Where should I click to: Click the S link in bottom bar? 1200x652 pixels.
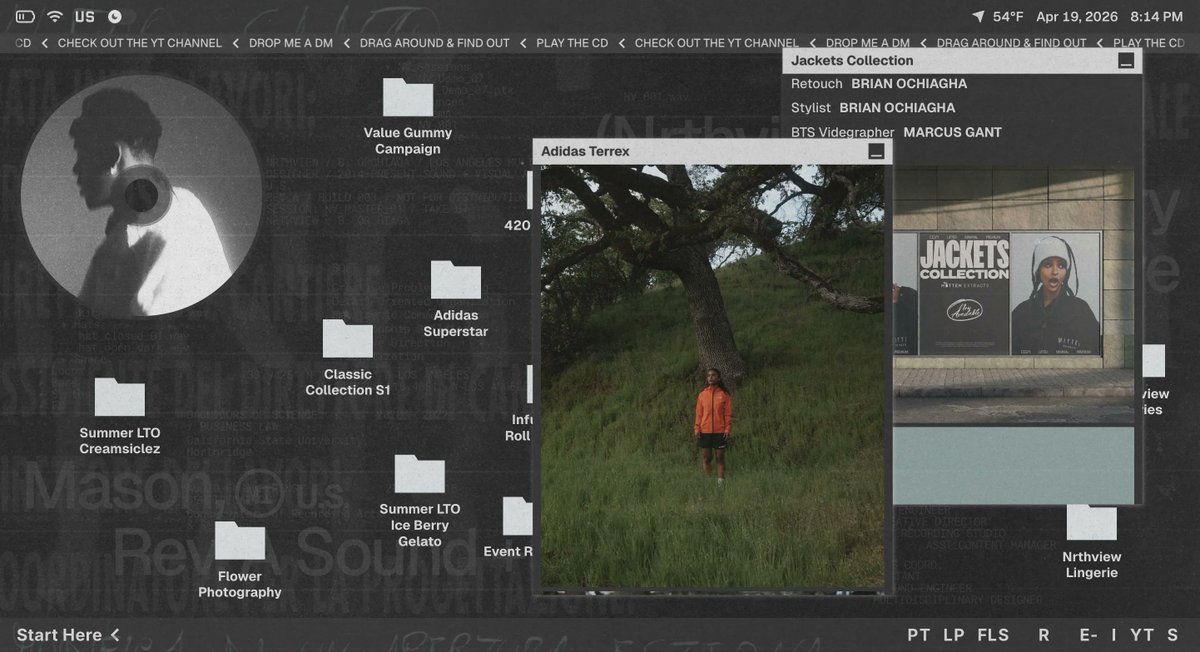pyautogui.click(x=1172, y=635)
